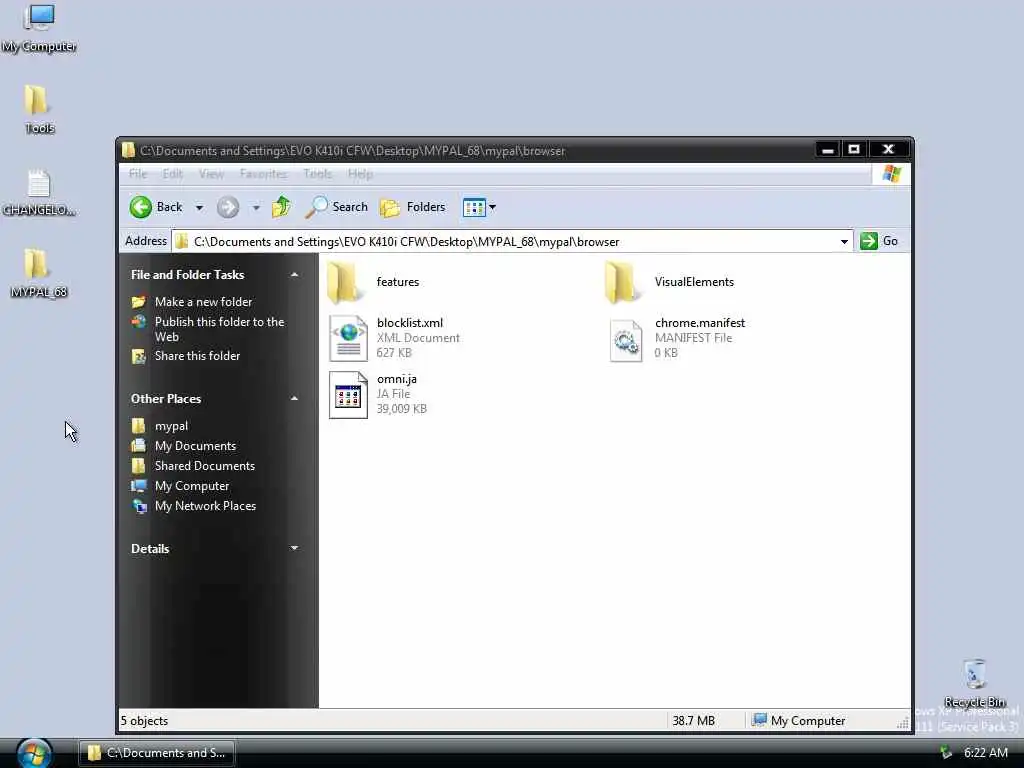Select the chrome.manifest file icon
Image resolution: width=1024 pixels, height=768 pixels.
click(x=626, y=340)
